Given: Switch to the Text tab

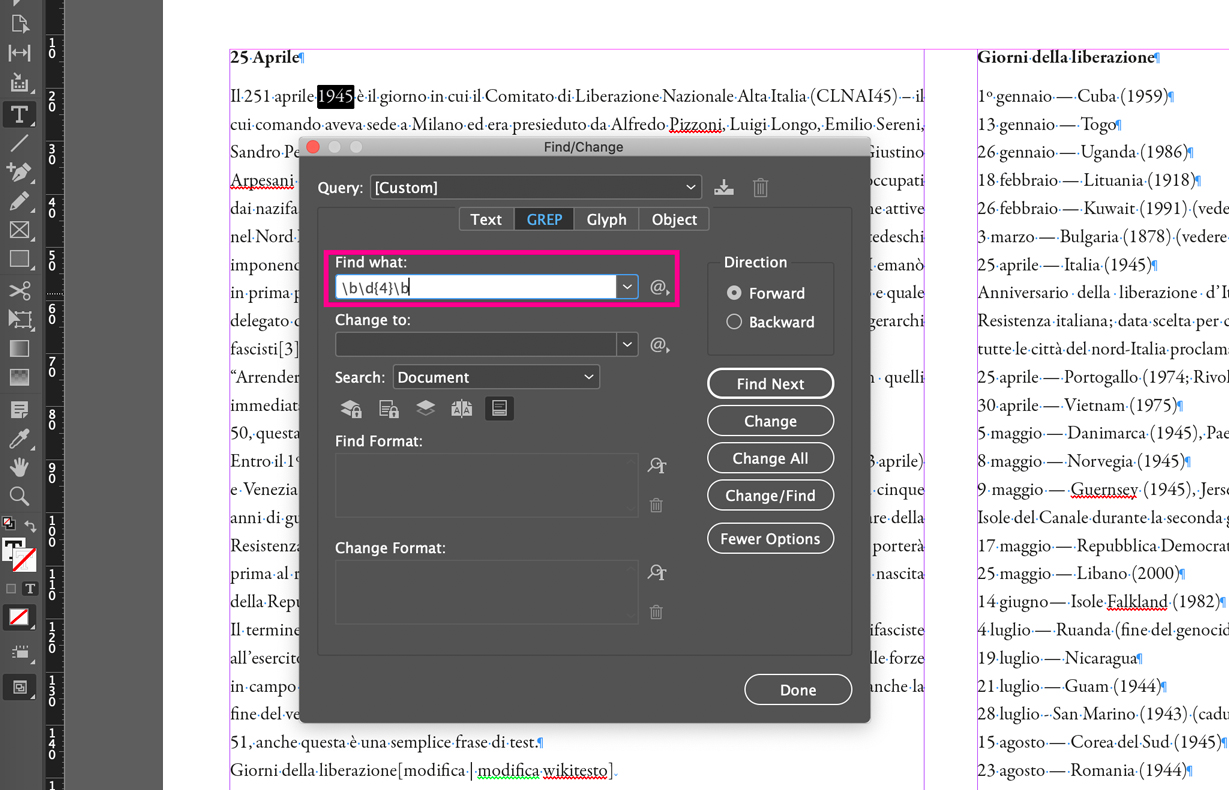Looking at the screenshot, I should 485,219.
